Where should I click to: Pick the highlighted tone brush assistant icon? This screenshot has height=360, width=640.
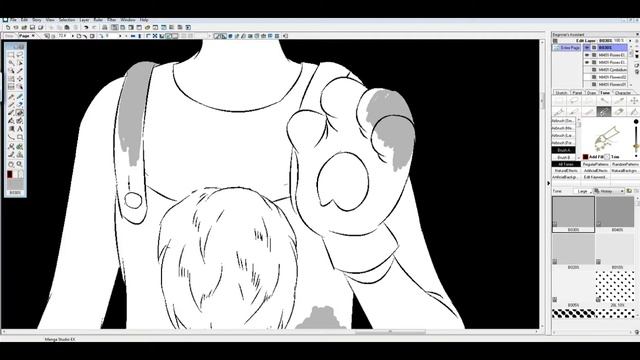604,111
